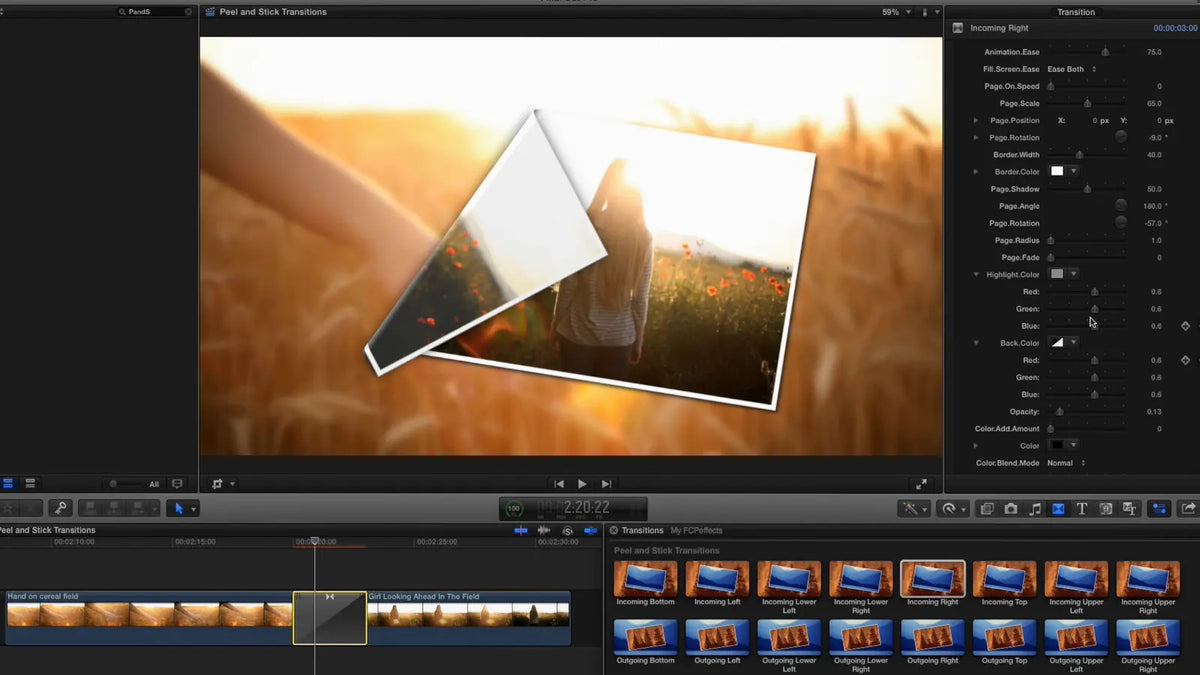Open the Retime speed menu

tap(953, 508)
